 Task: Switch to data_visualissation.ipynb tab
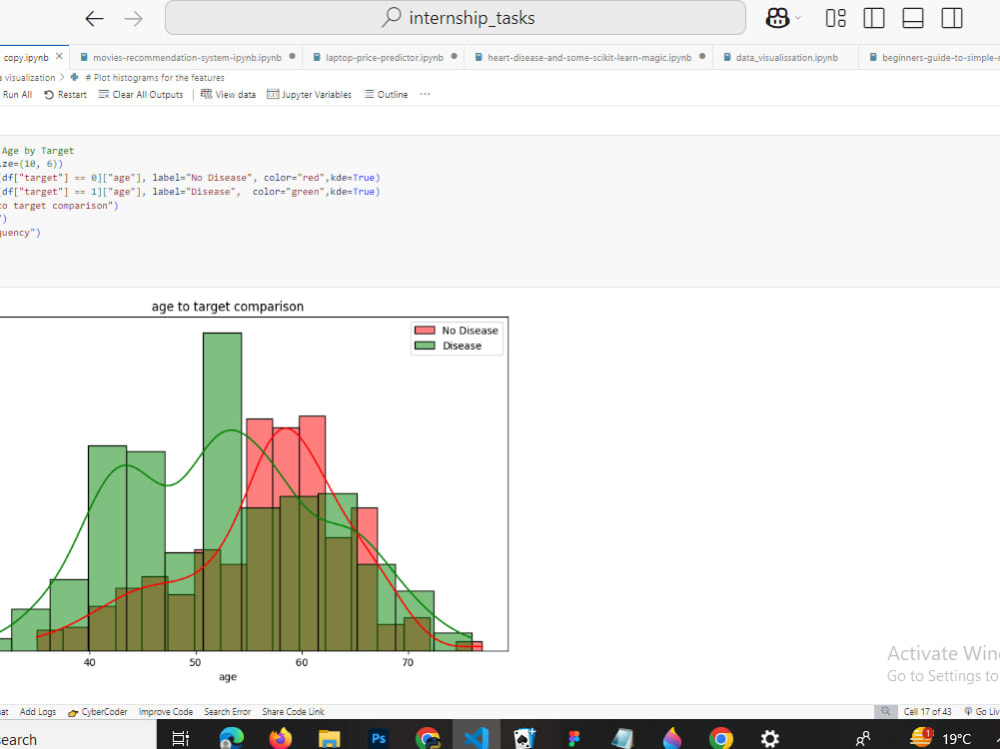point(786,57)
